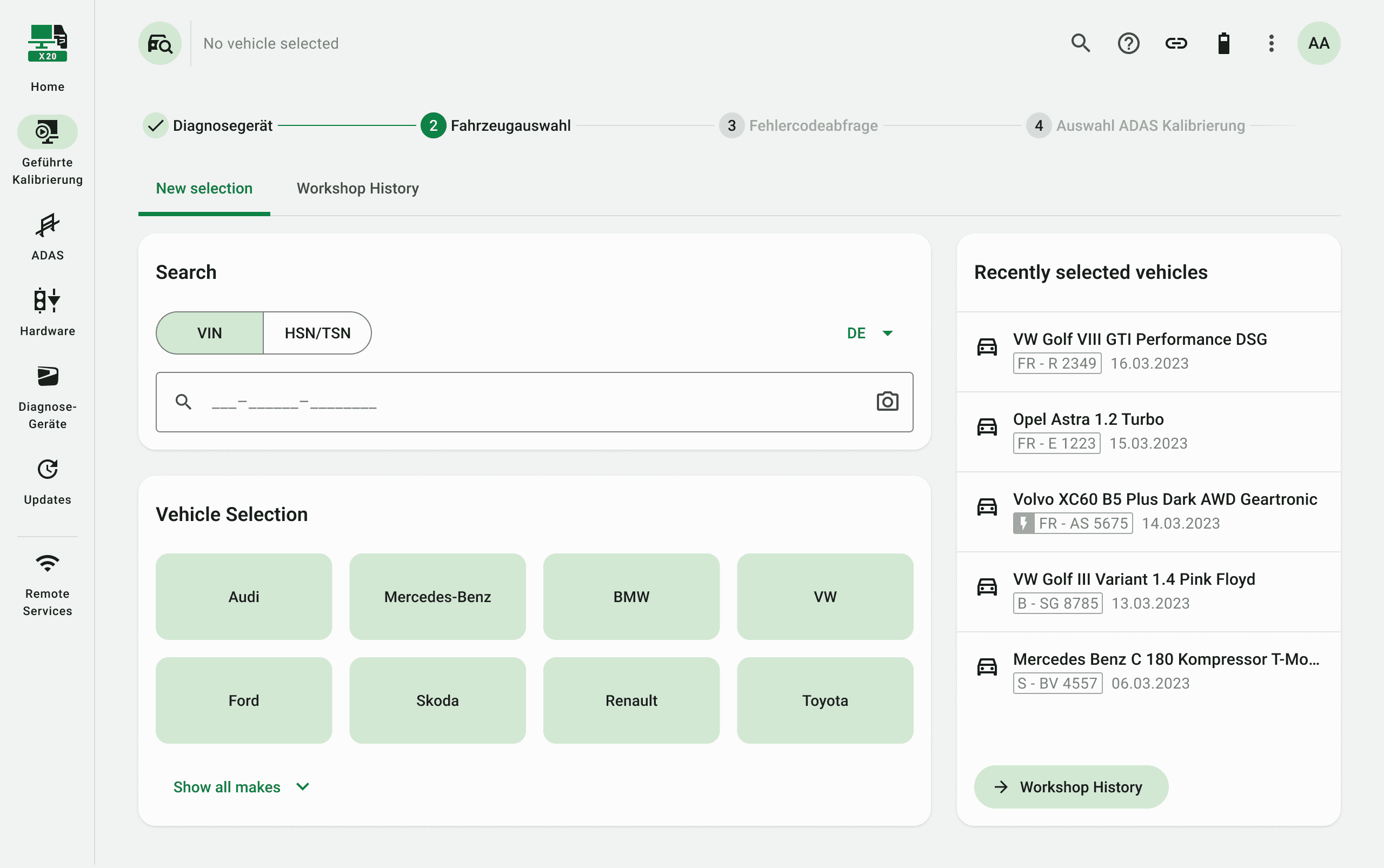Choose the BMW make button
1384x868 pixels.
click(x=631, y=597)
